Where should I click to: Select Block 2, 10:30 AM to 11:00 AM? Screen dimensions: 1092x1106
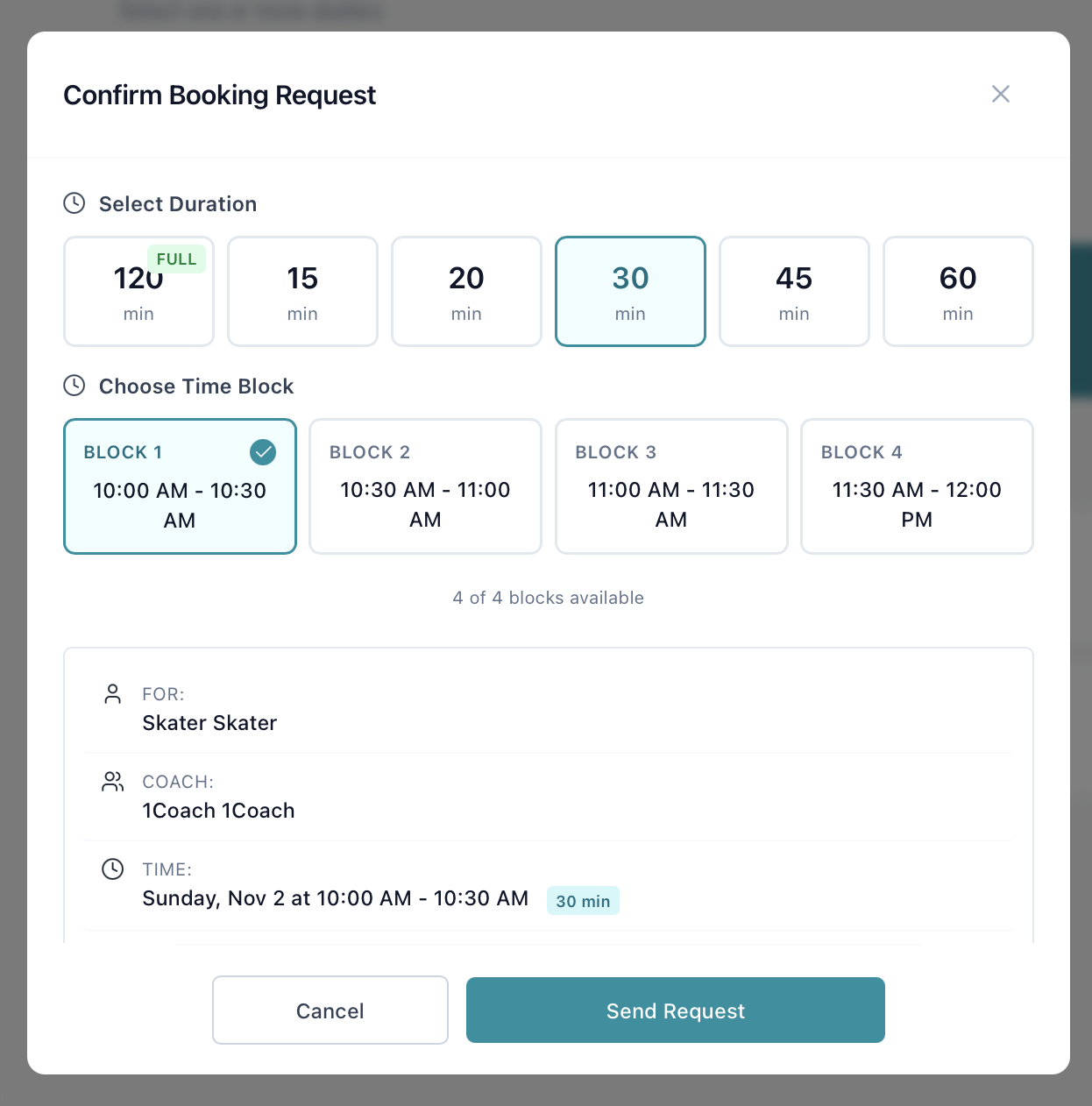[425, 486]
